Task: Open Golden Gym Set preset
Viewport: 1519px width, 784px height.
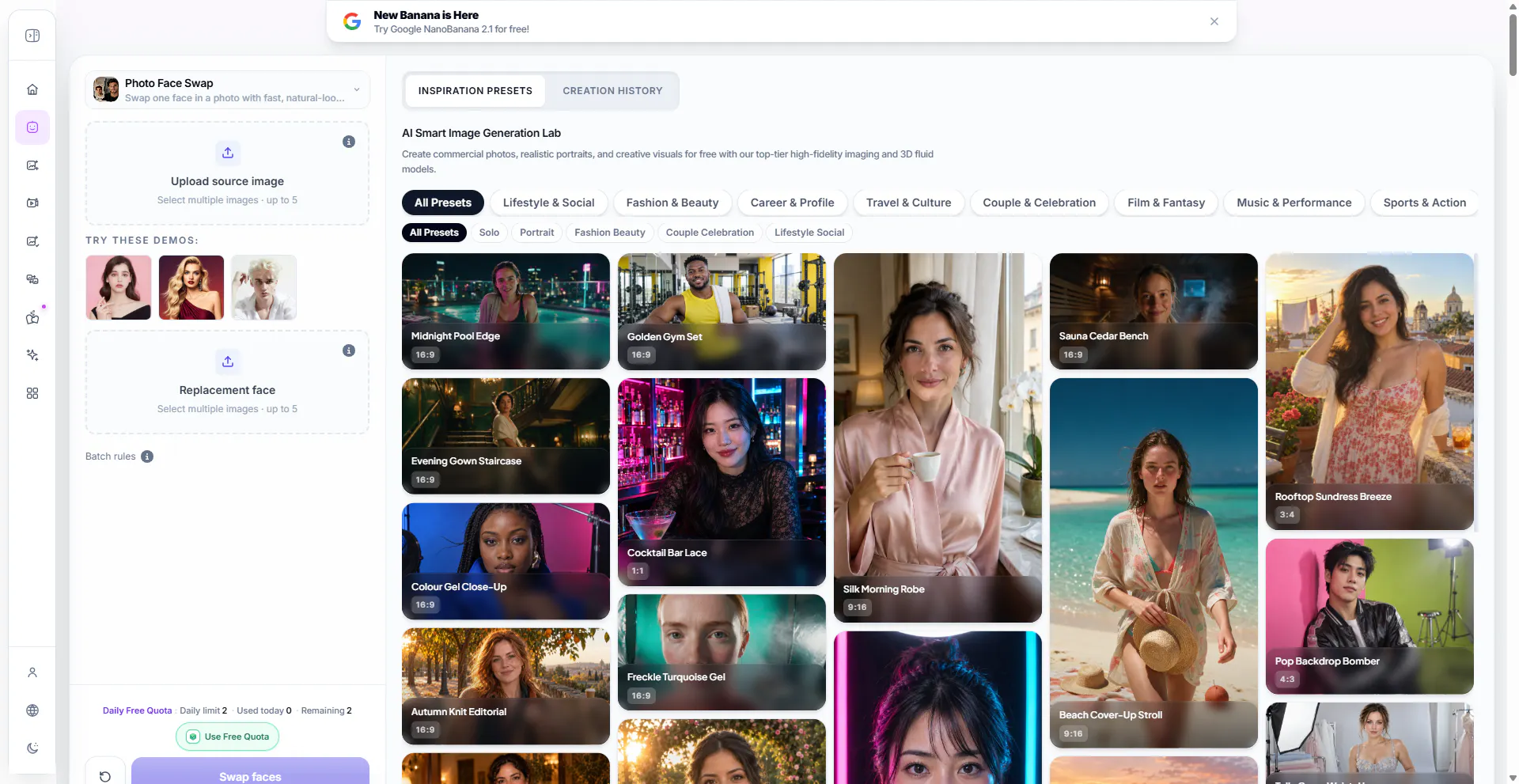Action: click(722, 311)
